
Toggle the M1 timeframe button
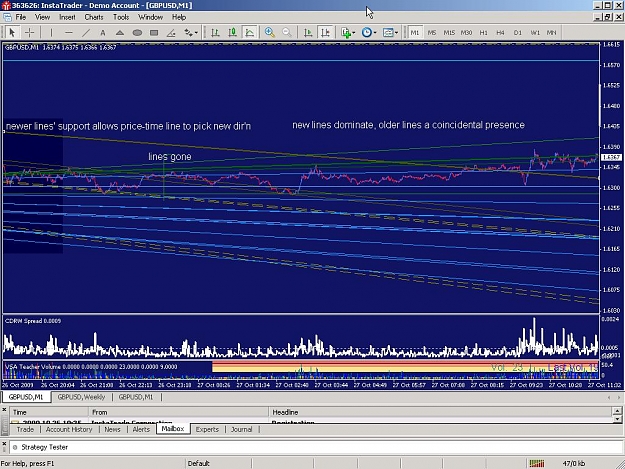point(415,33)
